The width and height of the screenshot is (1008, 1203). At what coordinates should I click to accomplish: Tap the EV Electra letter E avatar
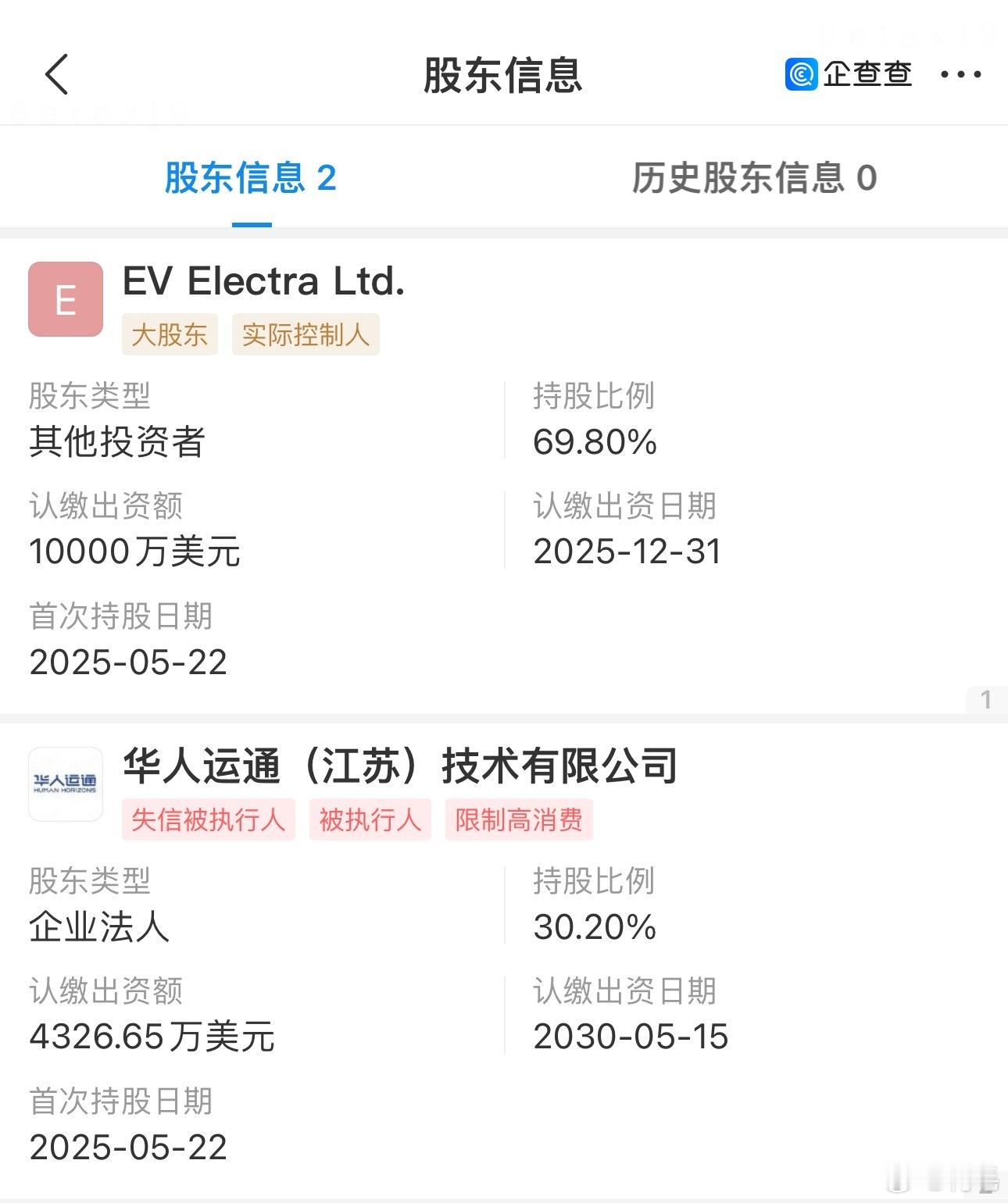click(66, 299)
